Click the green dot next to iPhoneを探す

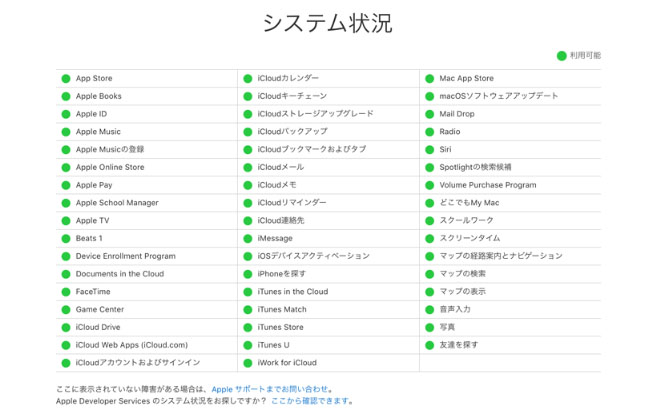click(248, 274)
